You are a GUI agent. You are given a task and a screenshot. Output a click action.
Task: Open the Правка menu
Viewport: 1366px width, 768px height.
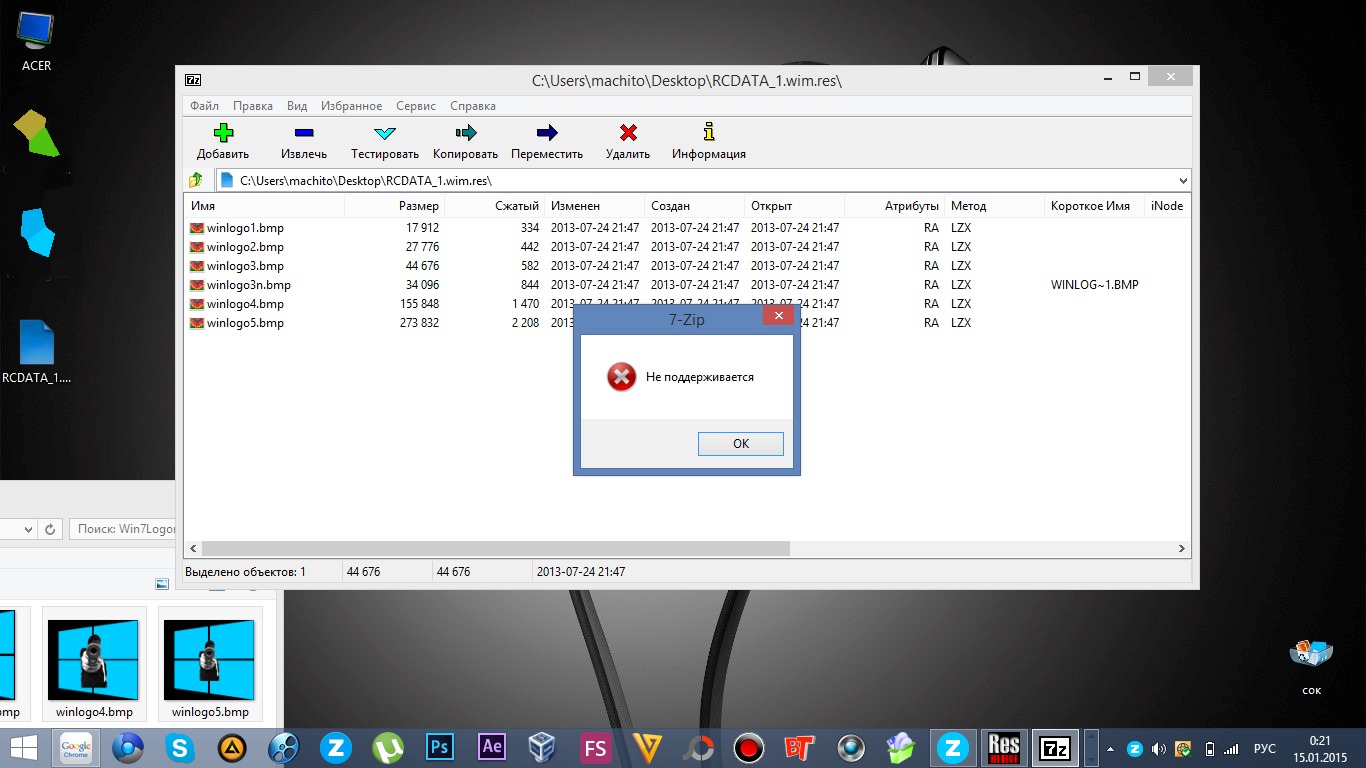253,106
